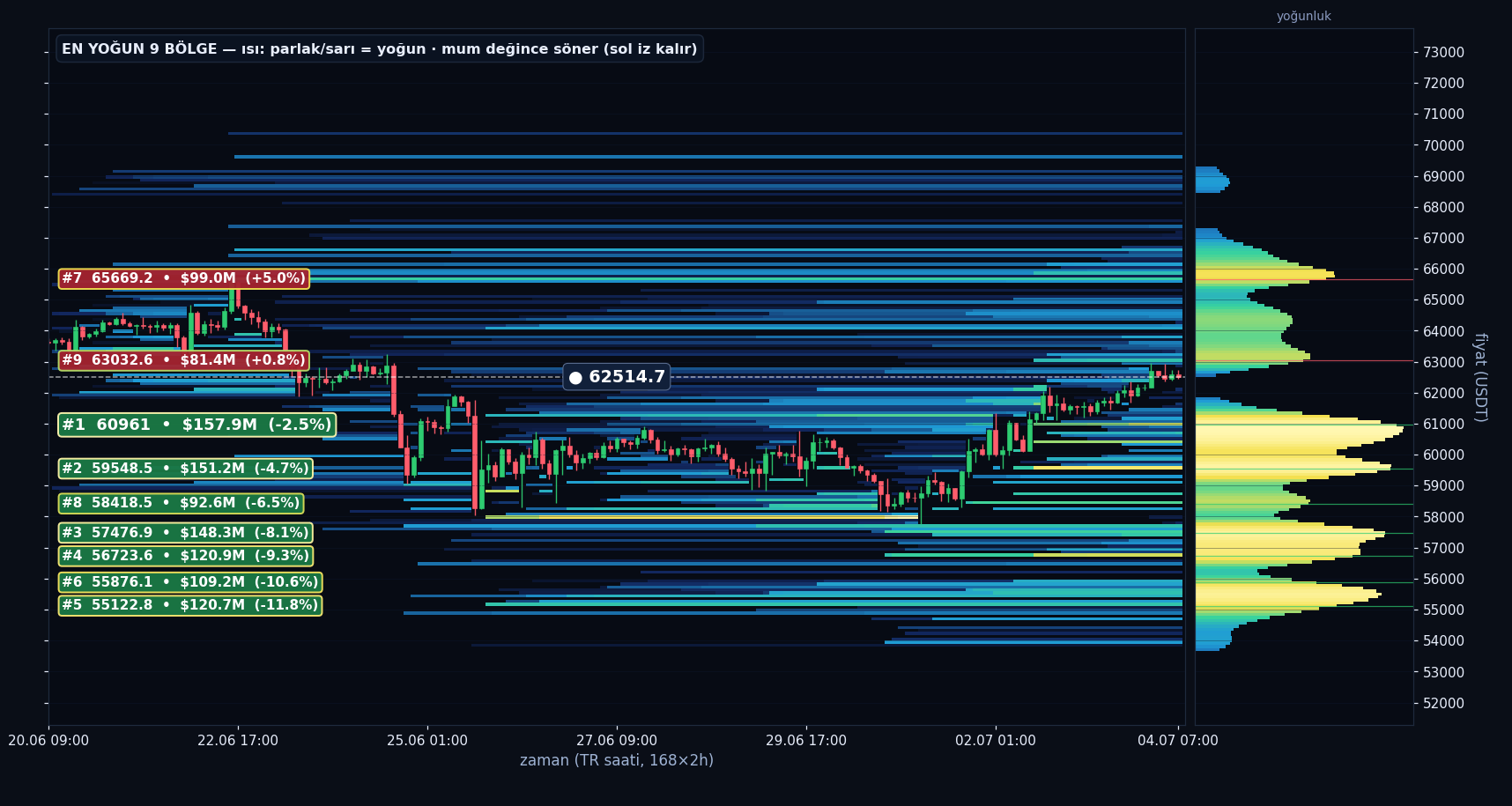The width and height of the screenshot is (1512, 806).
Task: Click the 55000 price tick
Action: tap(1443, 610)
